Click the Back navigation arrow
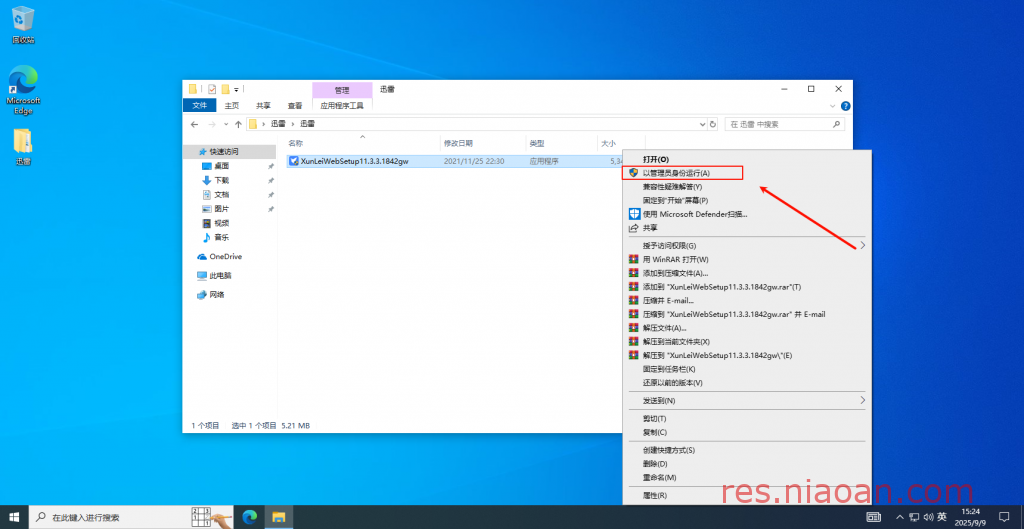This screenshot has height=529, width=1024. coord(194,124)
